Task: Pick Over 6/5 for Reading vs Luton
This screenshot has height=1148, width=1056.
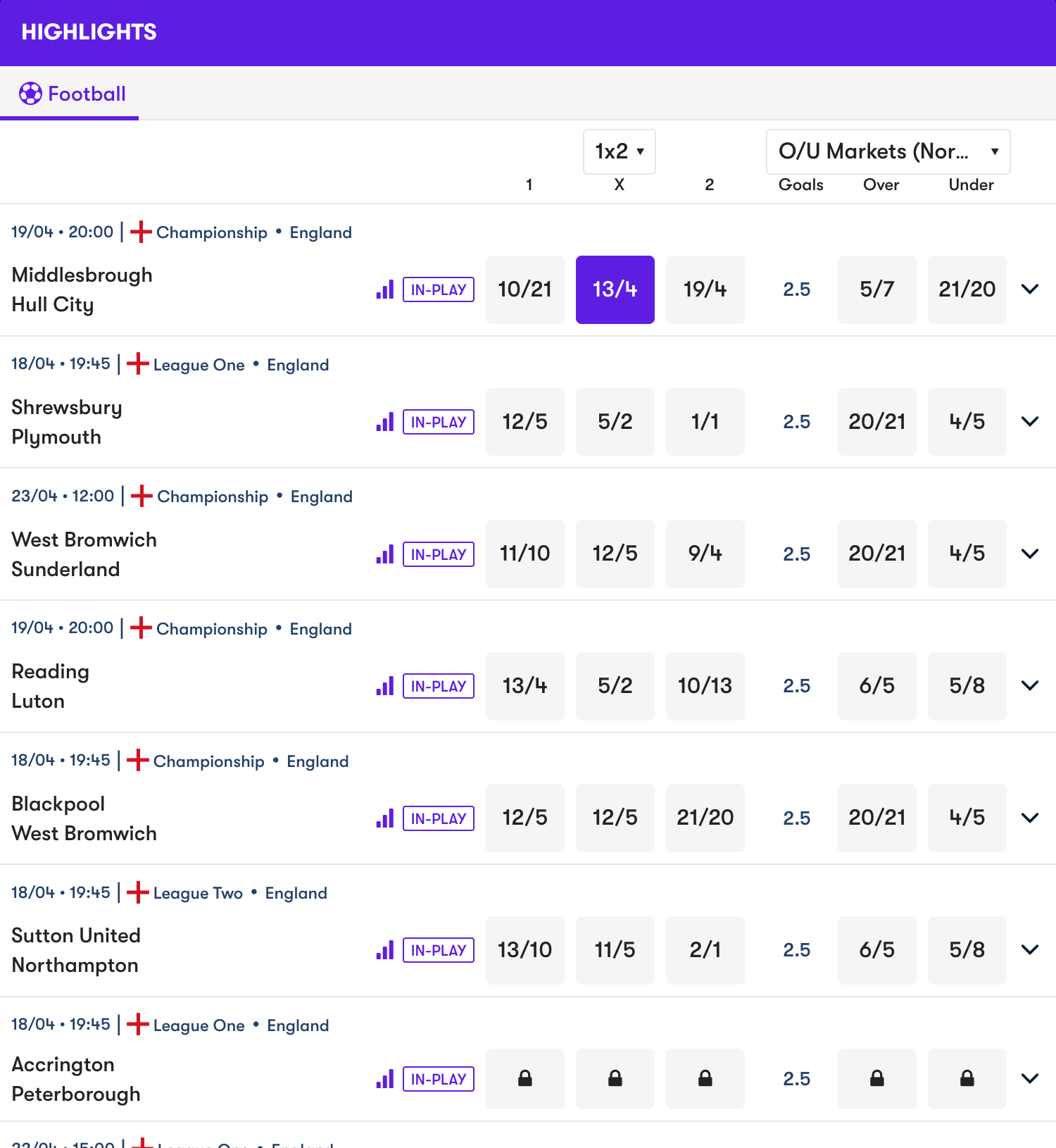Action: click(877, 686)
